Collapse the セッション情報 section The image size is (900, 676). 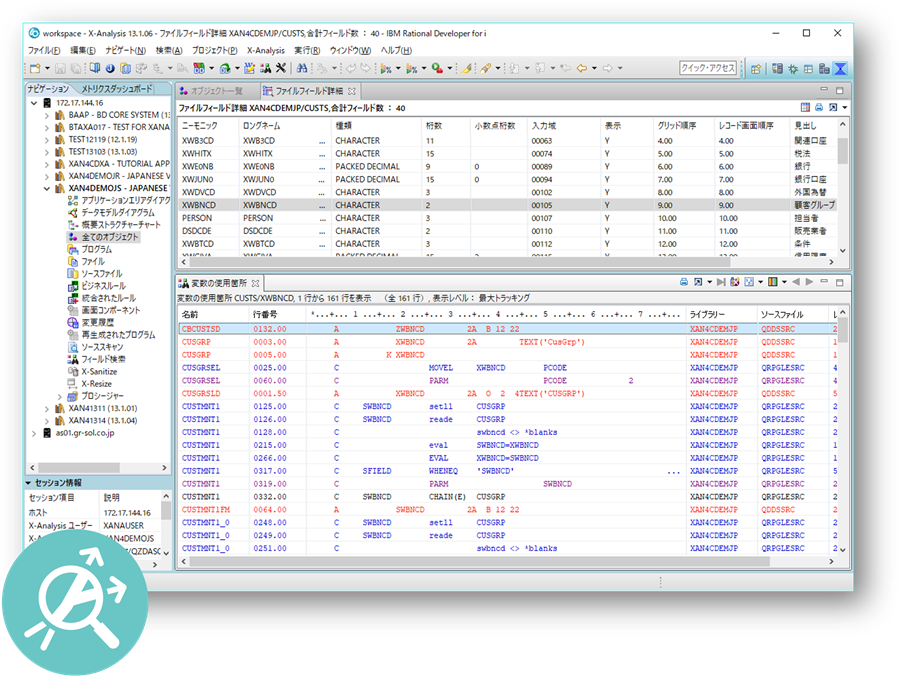pos(28,483)
